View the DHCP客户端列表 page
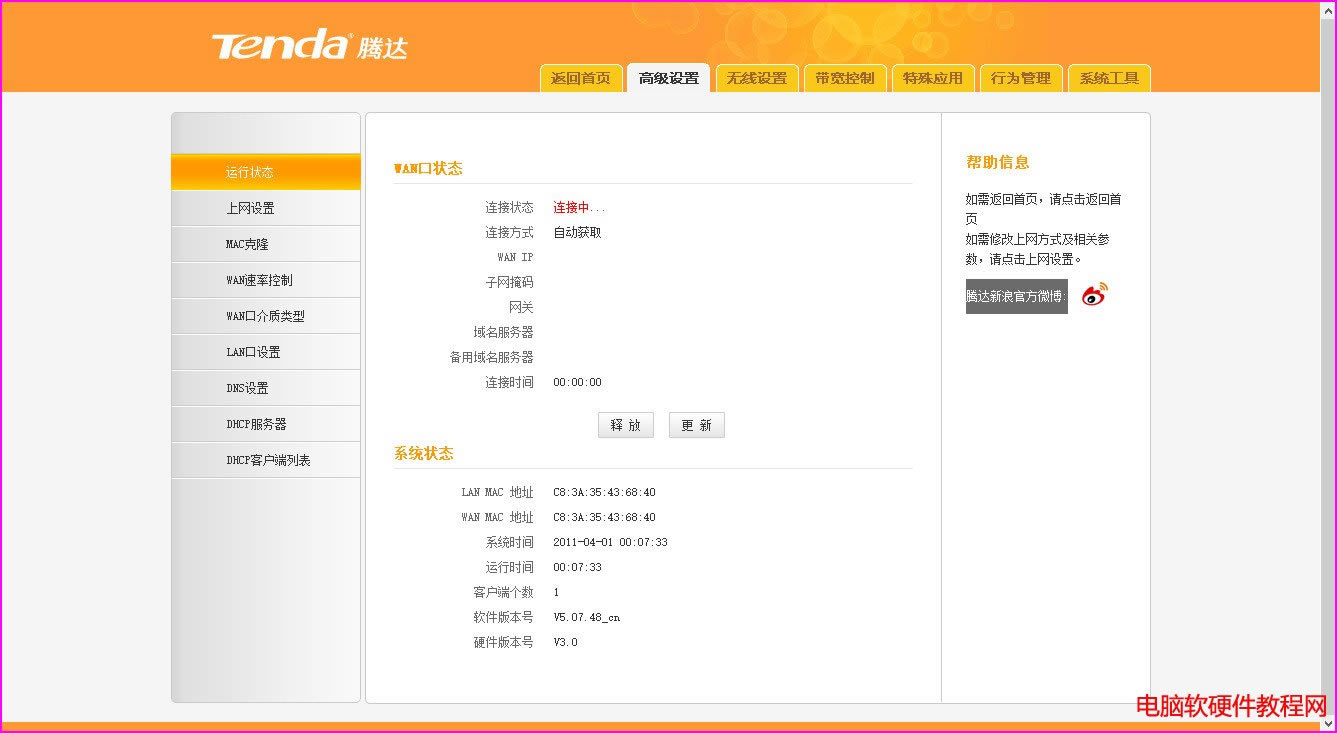The height and width of the screenshot is (733, 1337). [x=267, y=460]
